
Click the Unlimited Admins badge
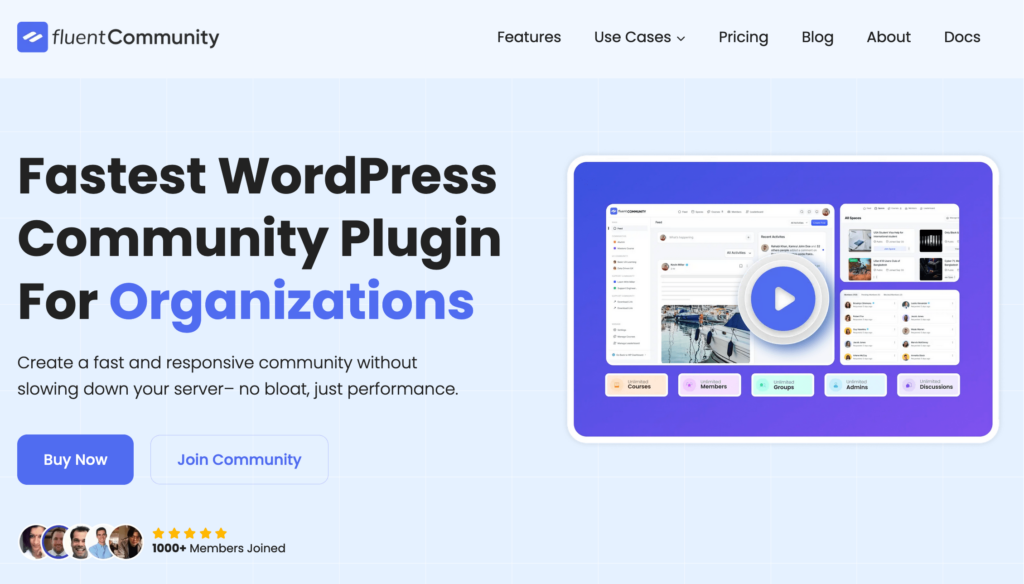pos(856,385)
